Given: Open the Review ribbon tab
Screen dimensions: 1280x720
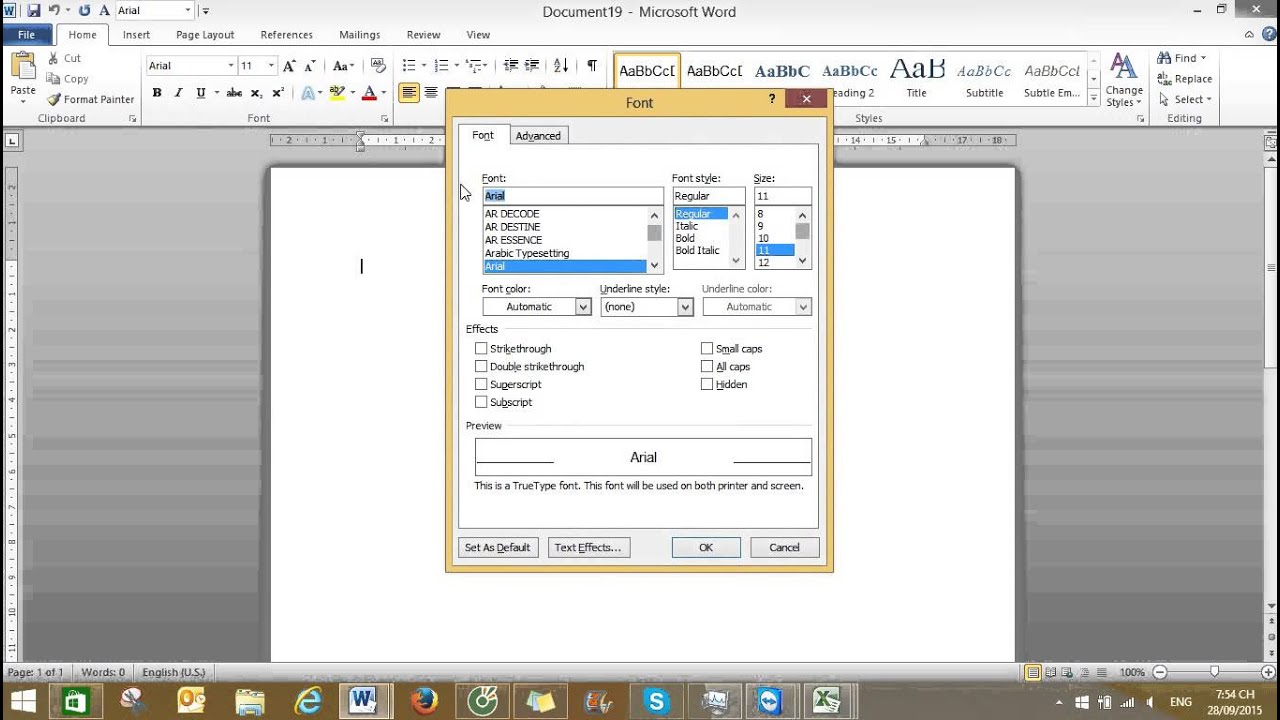Looking at the screenshot, I should tap(423, 35).
